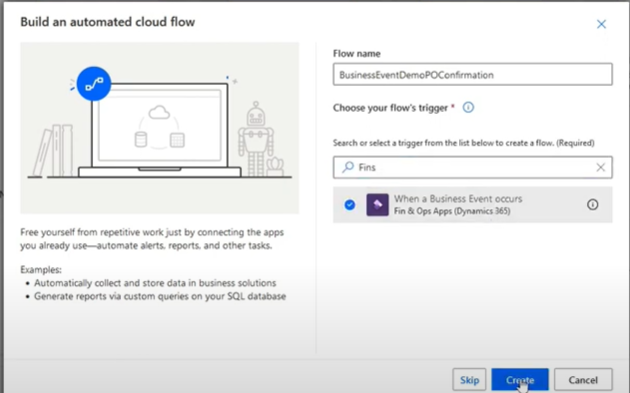Click the magnifier search icon
This screenshot has width=630, height=393.
(x=348, y=167)
